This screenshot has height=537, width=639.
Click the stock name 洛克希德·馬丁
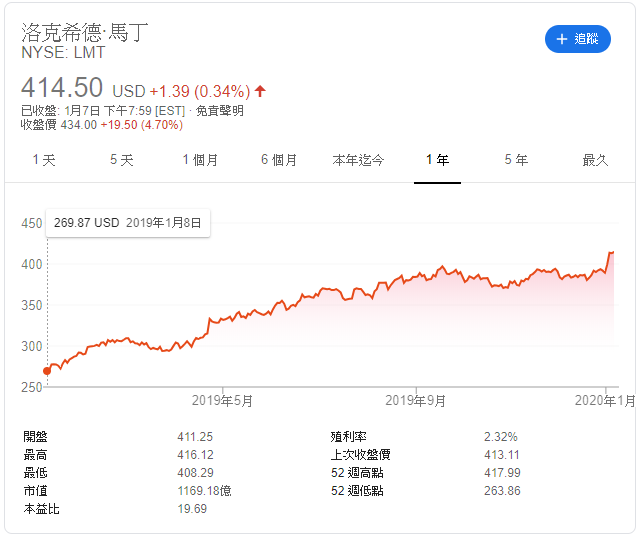(x=84, y=32)
